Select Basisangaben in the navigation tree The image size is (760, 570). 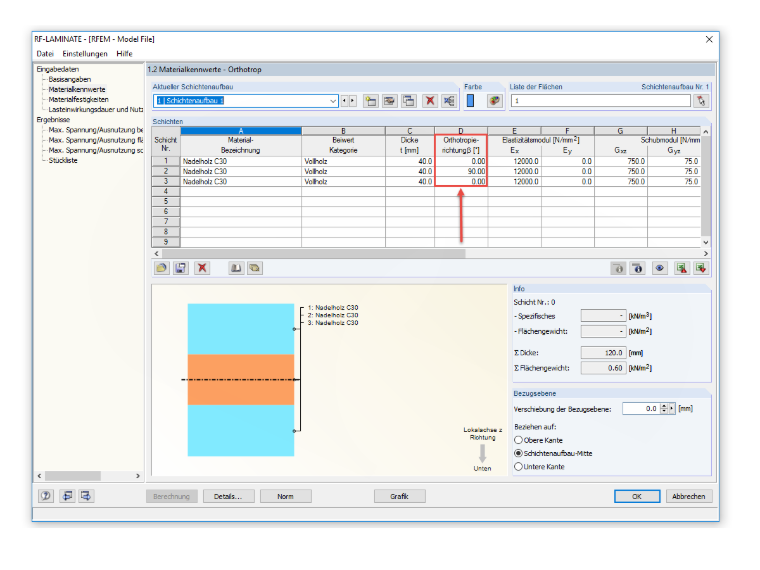70,79
